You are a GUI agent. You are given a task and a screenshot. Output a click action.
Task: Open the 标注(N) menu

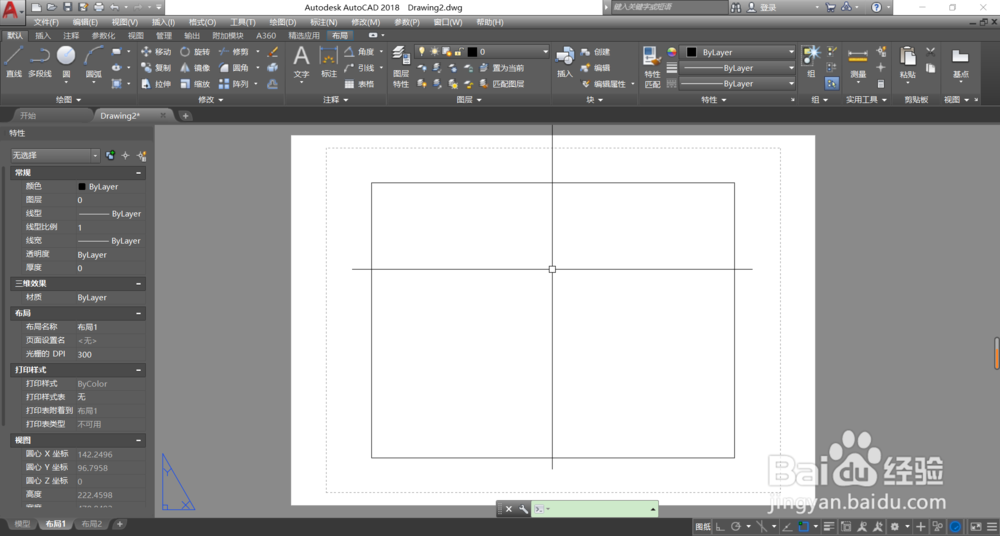324,22
